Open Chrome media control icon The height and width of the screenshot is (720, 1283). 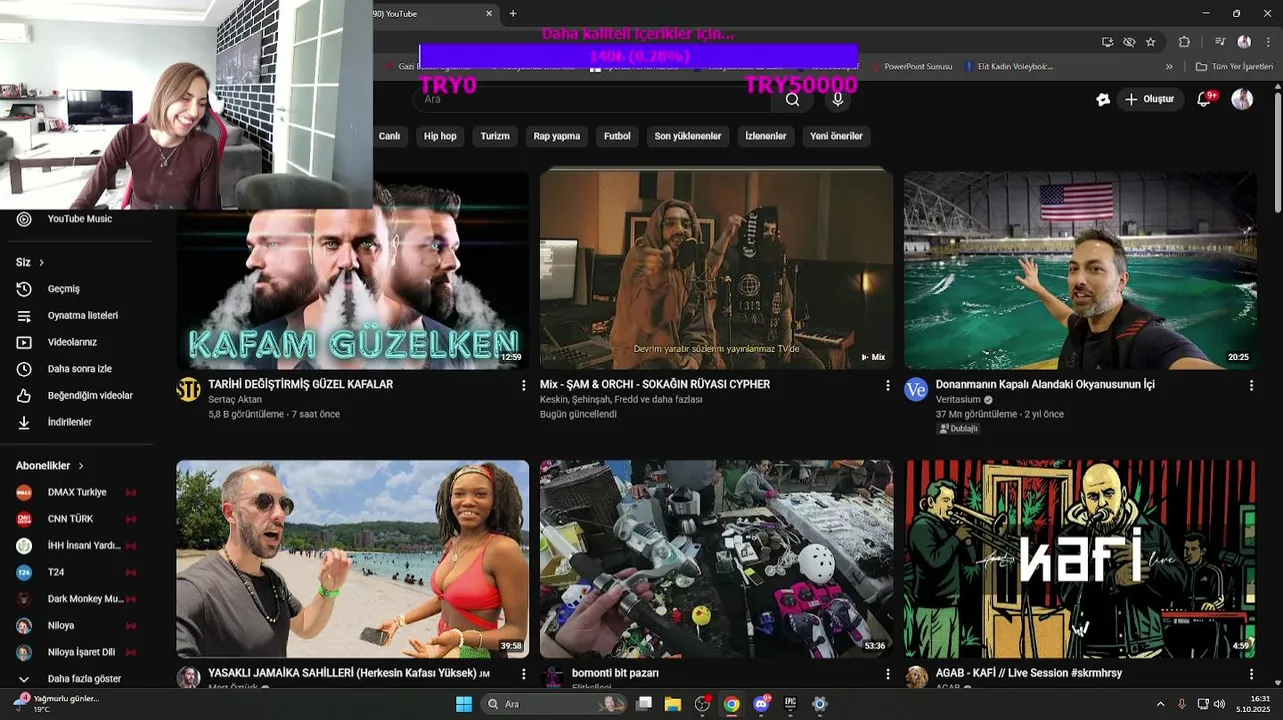[1220, 42]
